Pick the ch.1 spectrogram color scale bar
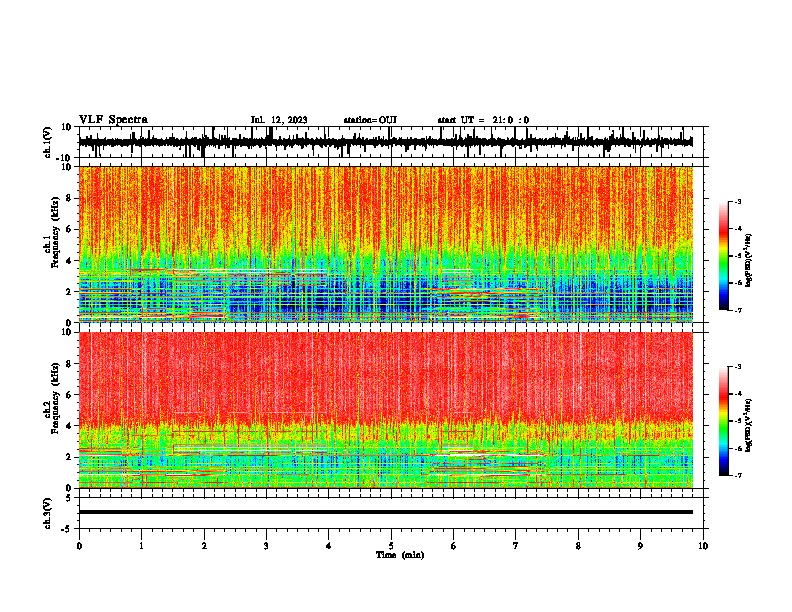Screen dimensions: 792x612 (723, 256)
